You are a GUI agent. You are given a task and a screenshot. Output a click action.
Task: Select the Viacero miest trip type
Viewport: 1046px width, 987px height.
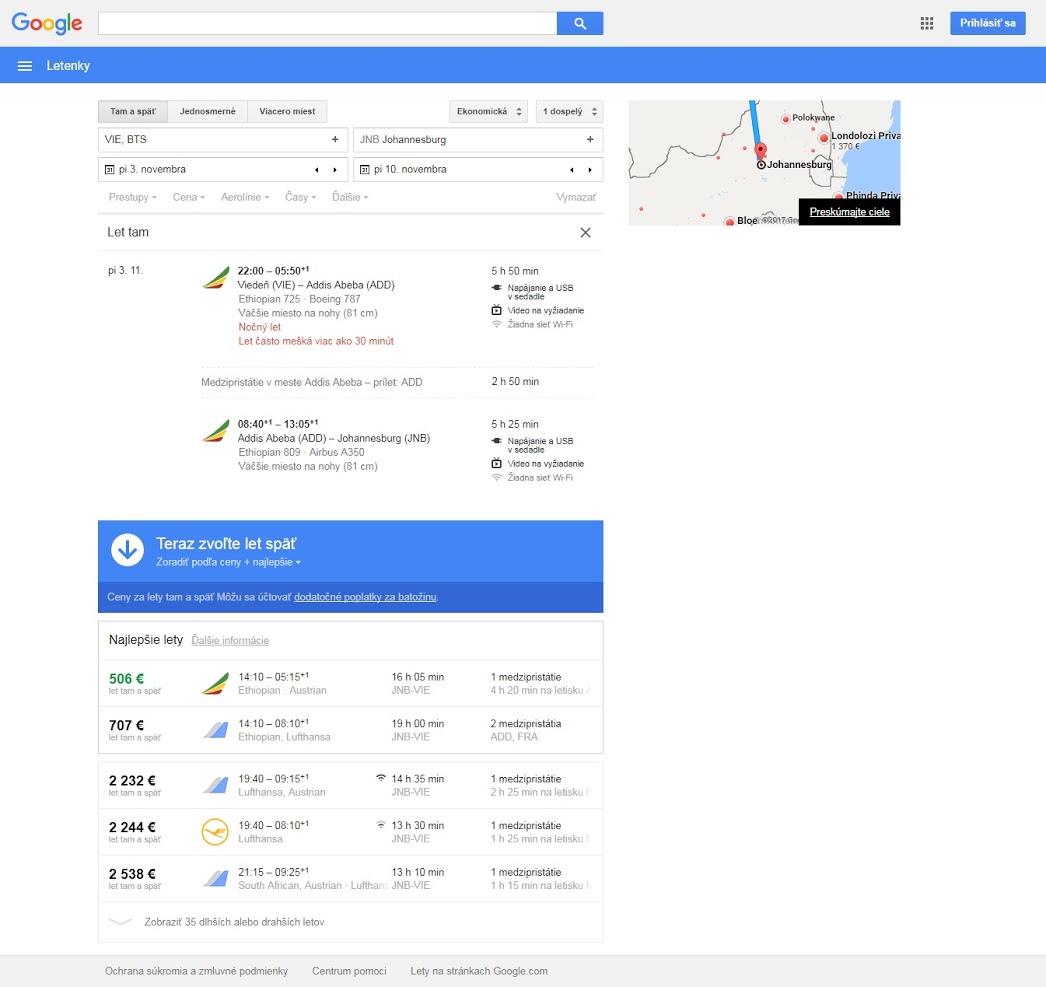pos(288,111)
